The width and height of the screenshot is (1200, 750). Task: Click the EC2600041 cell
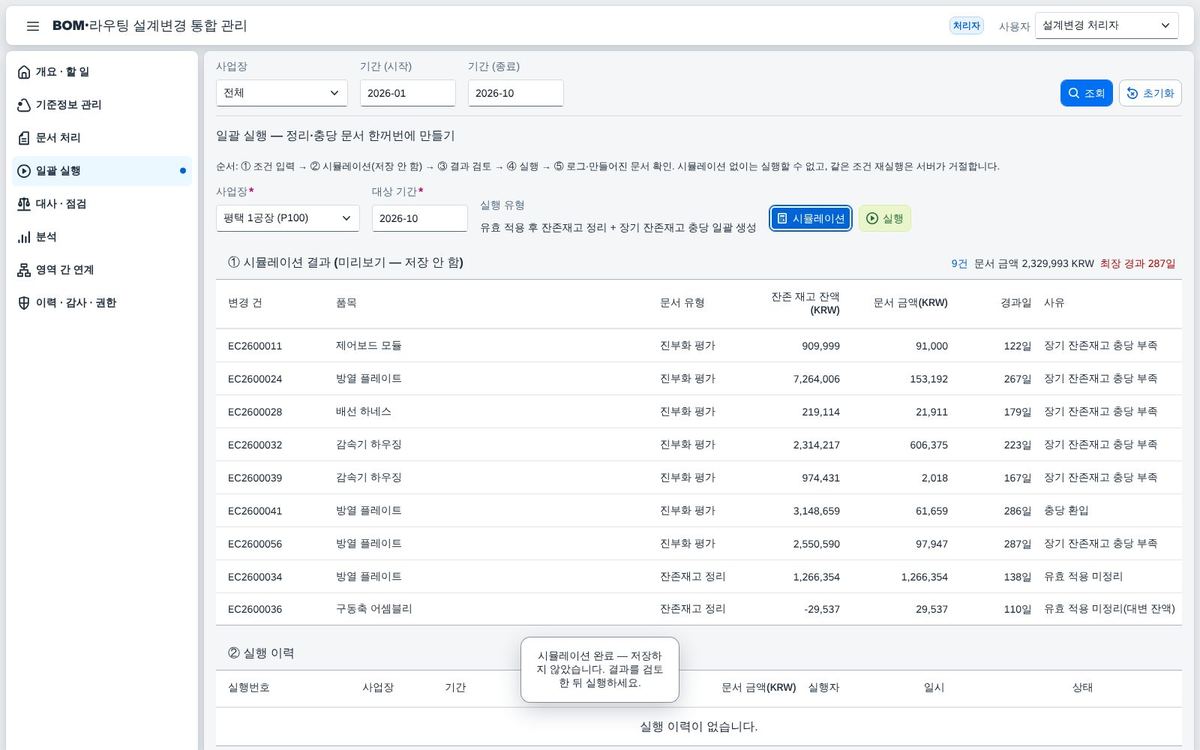[x=255, y=511]
